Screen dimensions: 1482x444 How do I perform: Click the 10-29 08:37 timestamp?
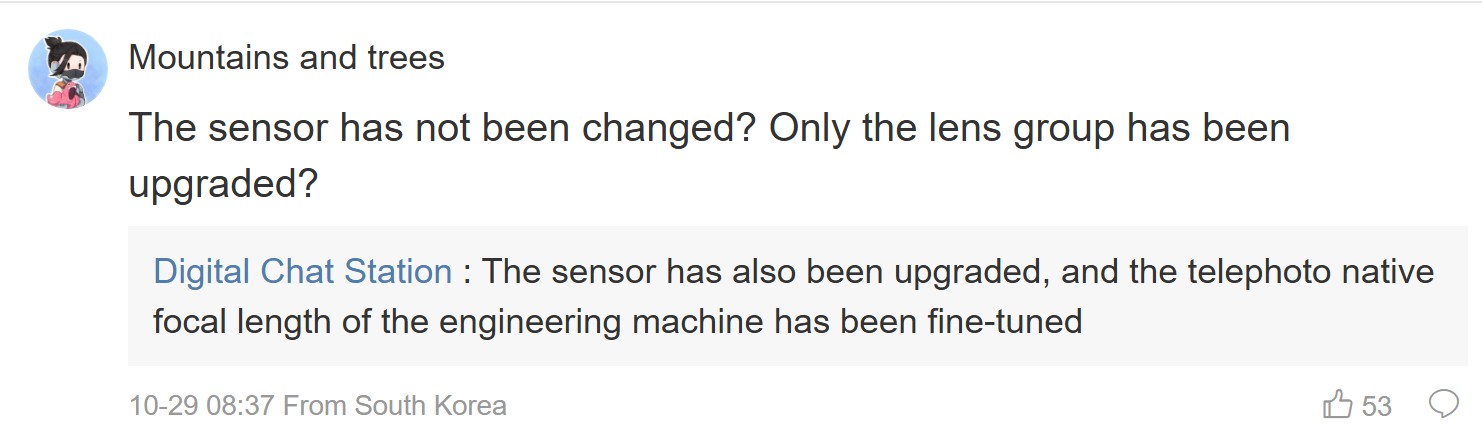[x=202, y=406]
